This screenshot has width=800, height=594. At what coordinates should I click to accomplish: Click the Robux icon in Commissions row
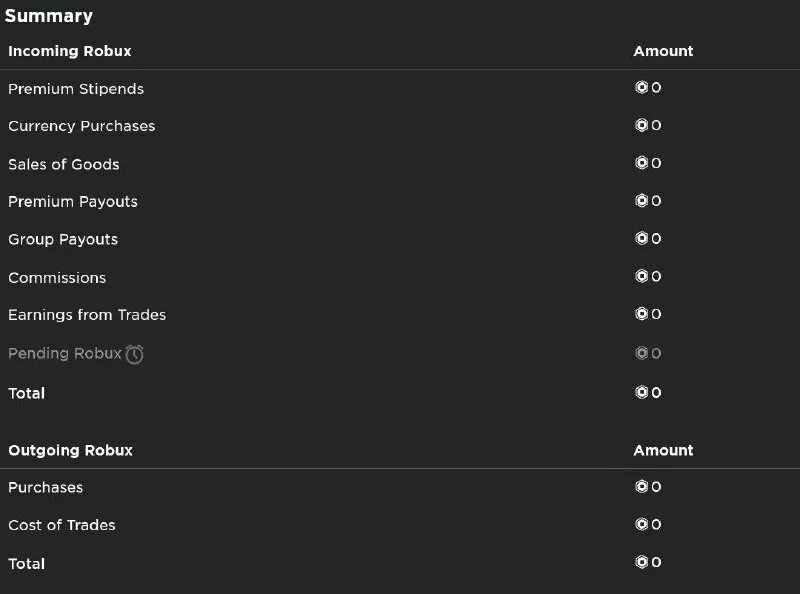tap(641, 277)
